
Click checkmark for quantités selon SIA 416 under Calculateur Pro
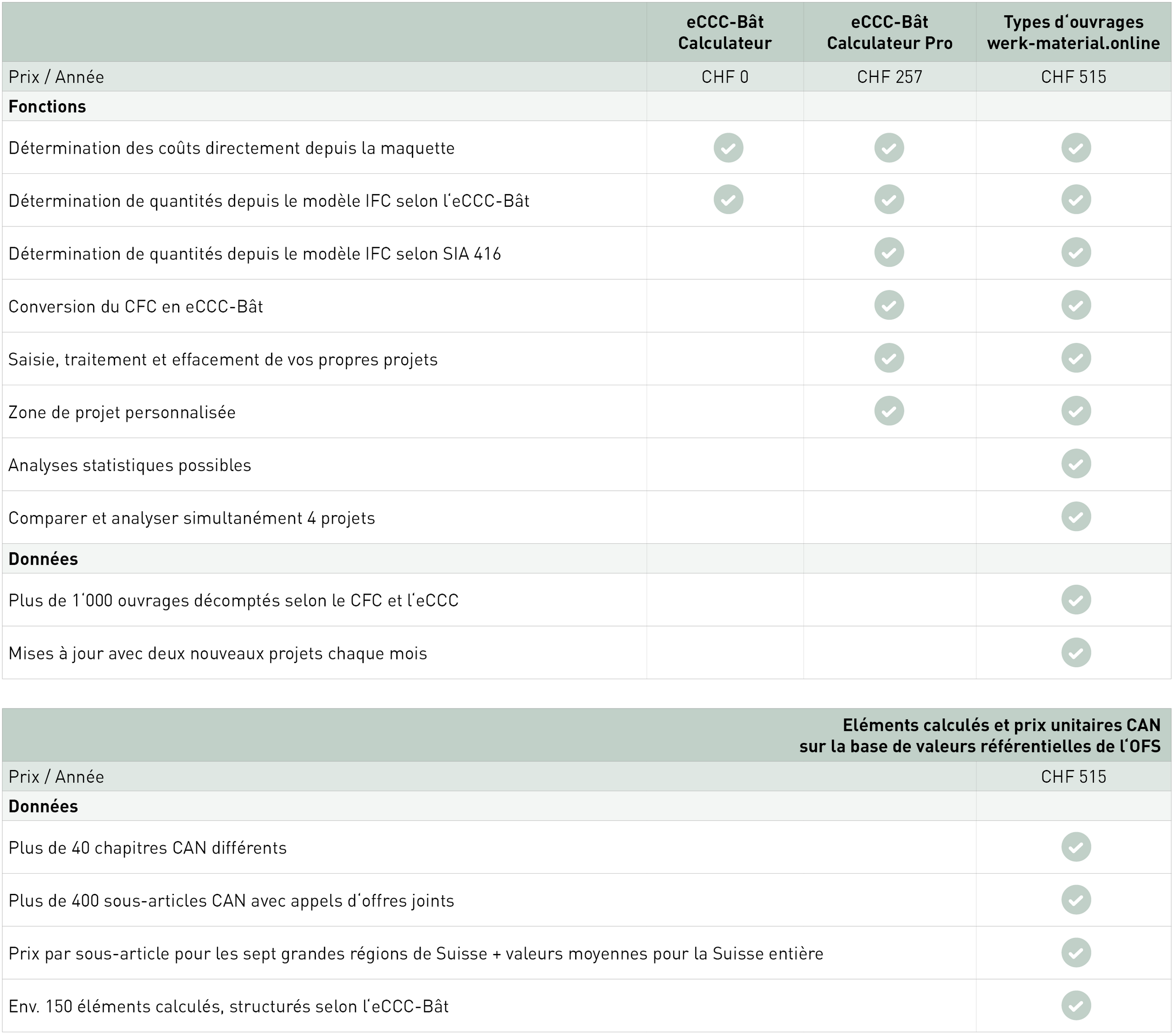889,252
